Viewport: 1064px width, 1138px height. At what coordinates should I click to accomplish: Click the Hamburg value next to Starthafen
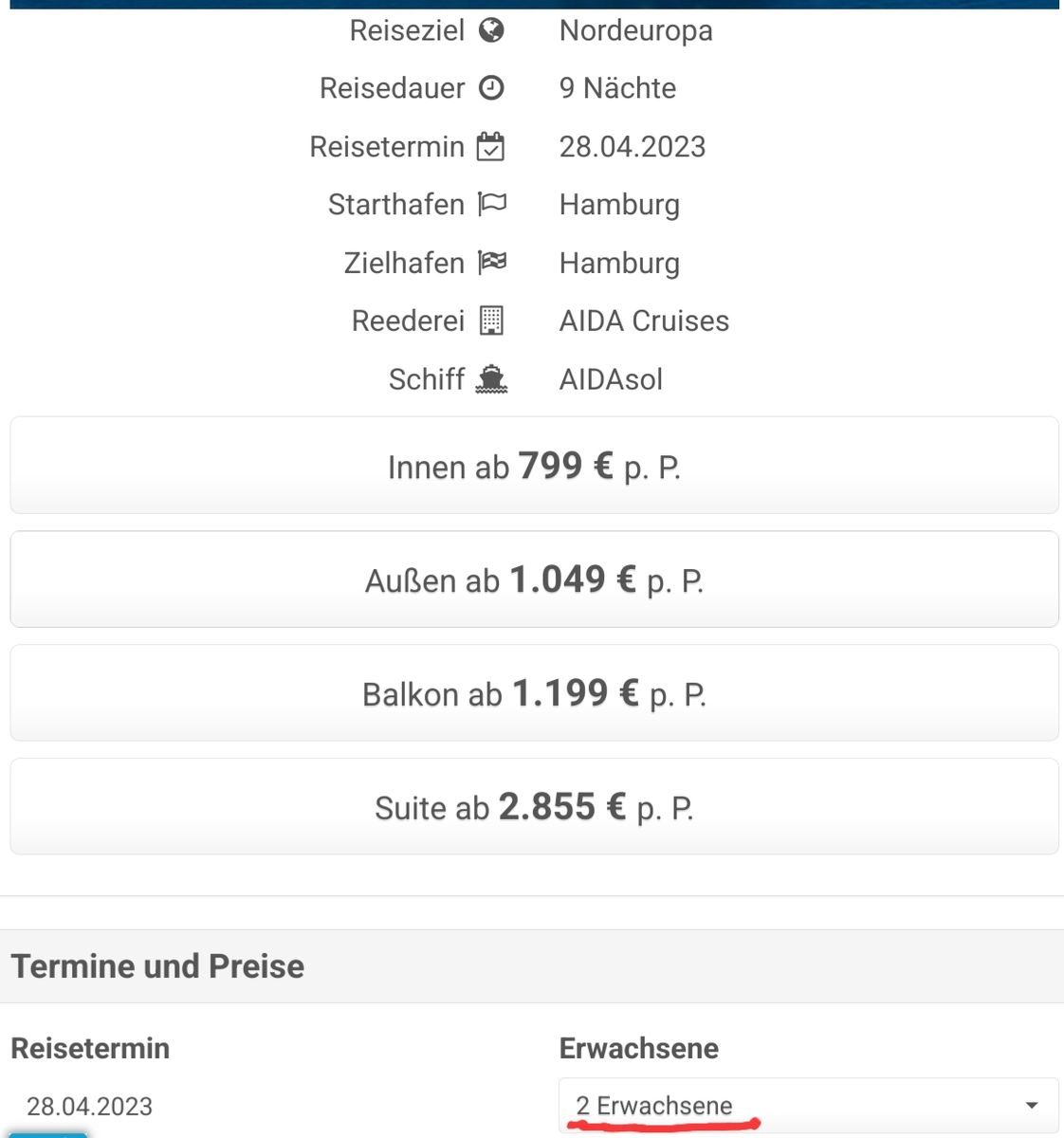pyautogui.click(x=619, y=206)
